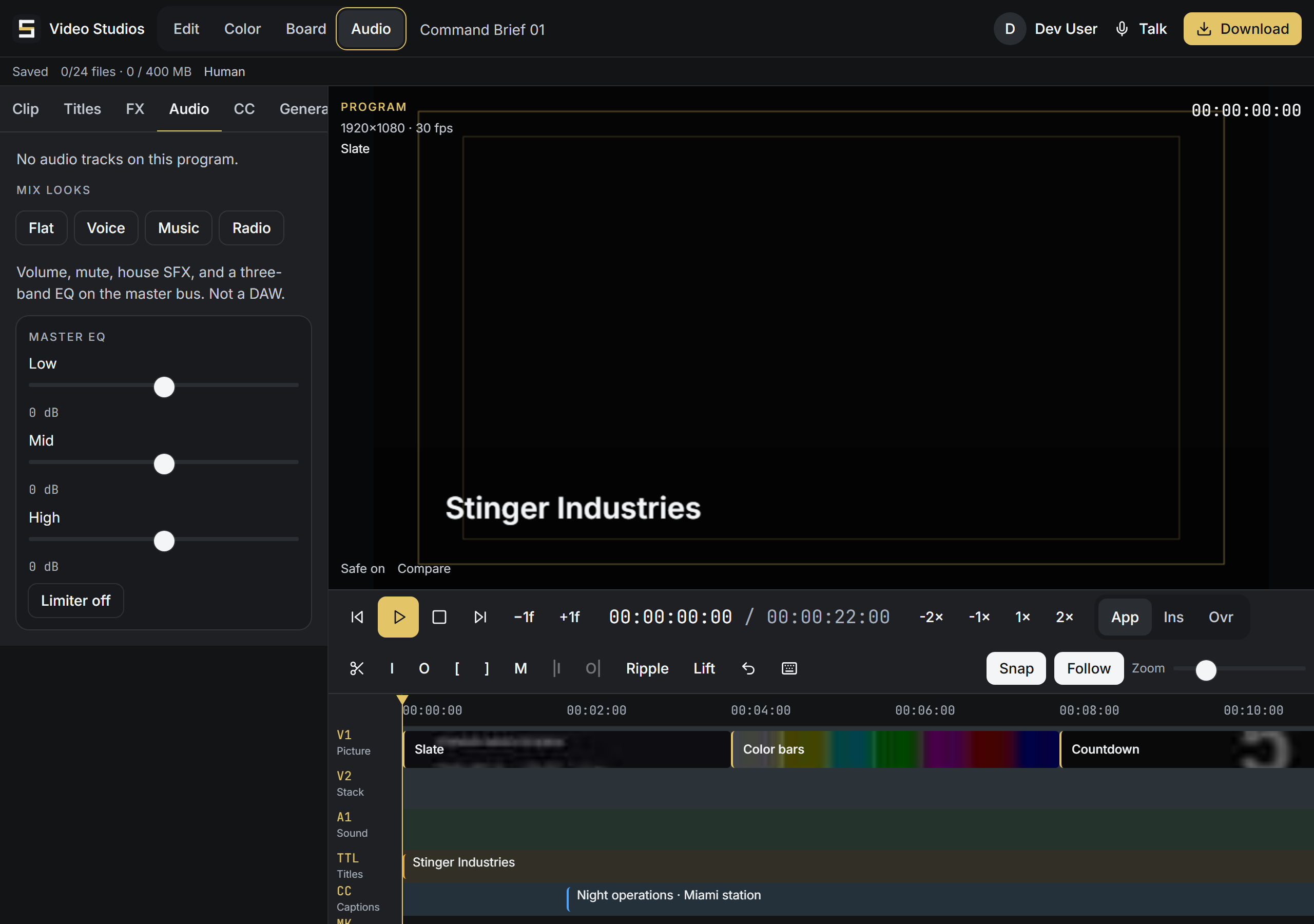The image size is (1314, 924).
Task: Click the Talk microphone icon
Action: point(1122,29)
